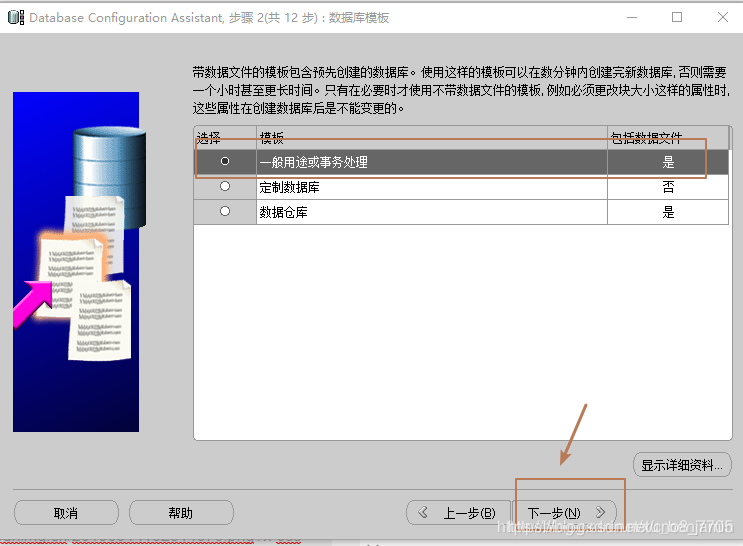This screenshot has height=546, width=743.
Task: Click the 定制数据库 template name
Action: click(x=290, y=187)
